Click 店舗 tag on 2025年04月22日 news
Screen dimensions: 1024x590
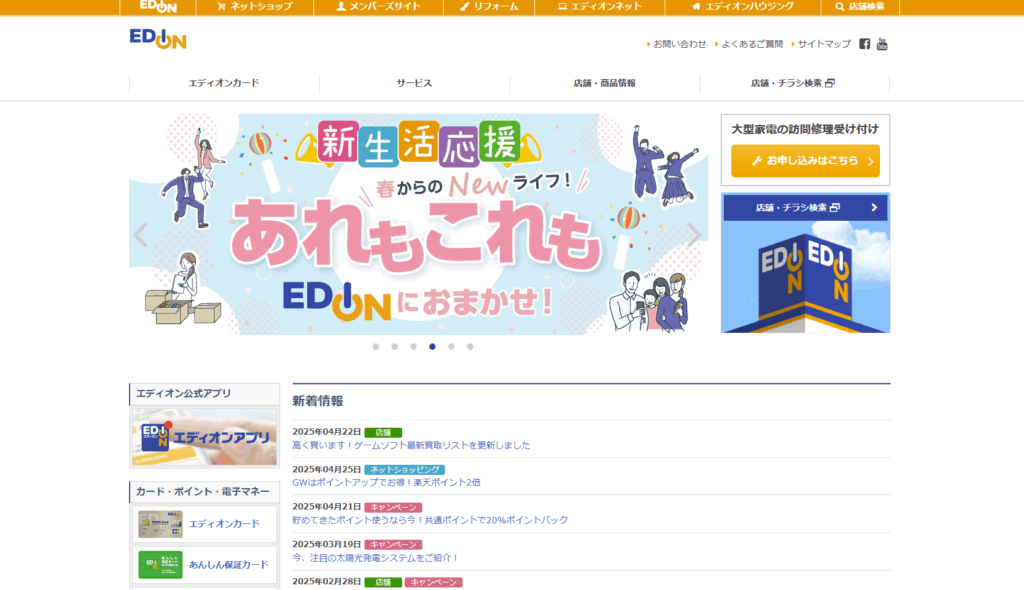point(383,433)
